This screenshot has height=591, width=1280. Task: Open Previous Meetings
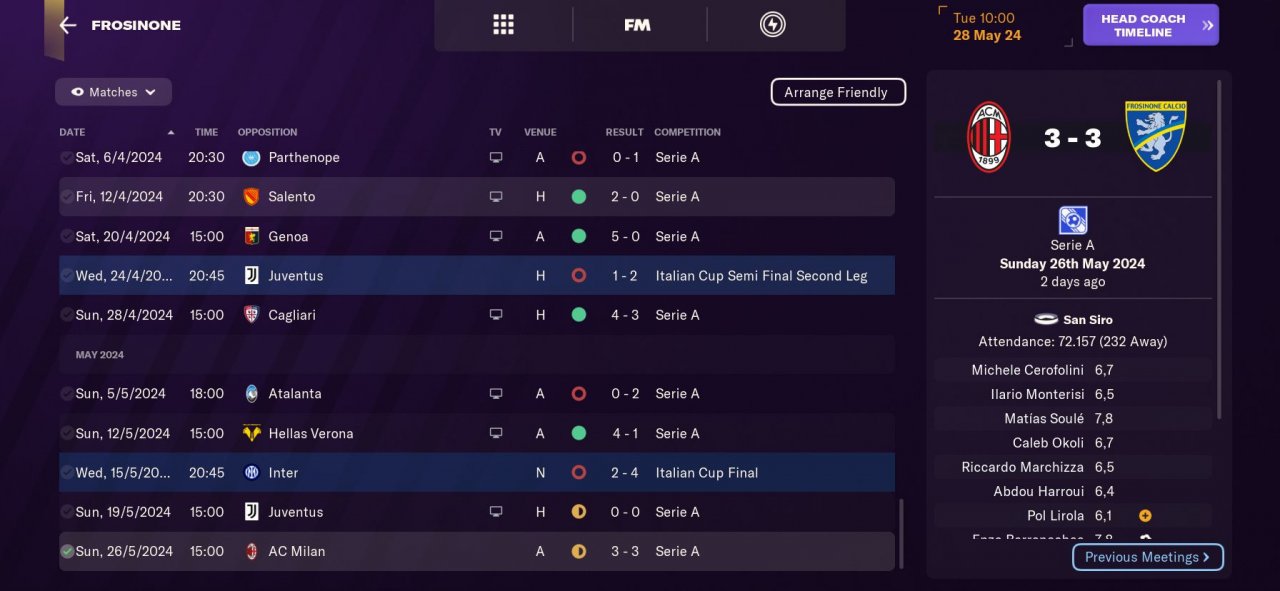click(x=1147, y=557)
